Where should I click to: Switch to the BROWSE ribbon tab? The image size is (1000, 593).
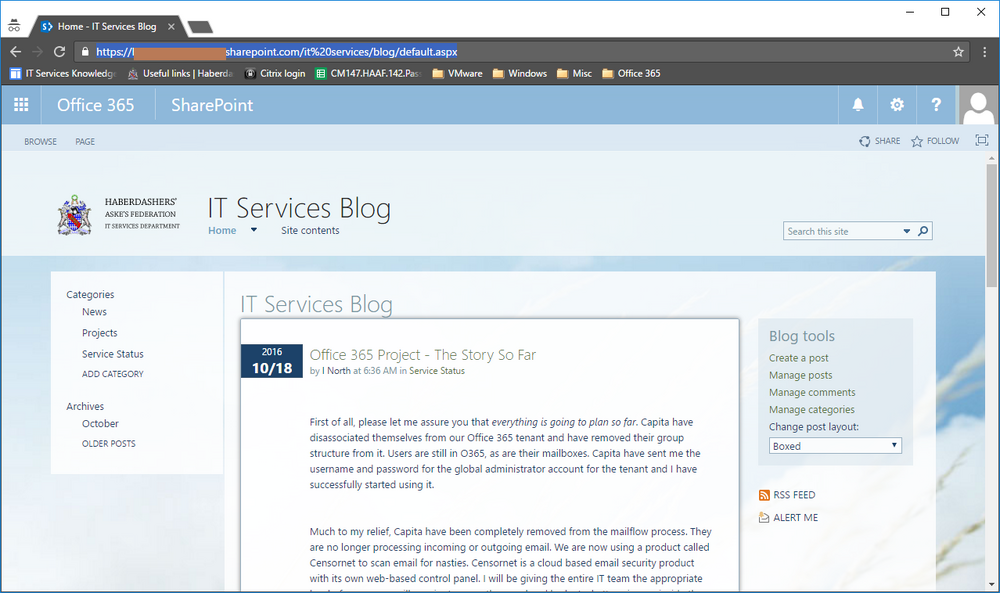(x=40, y=142)
